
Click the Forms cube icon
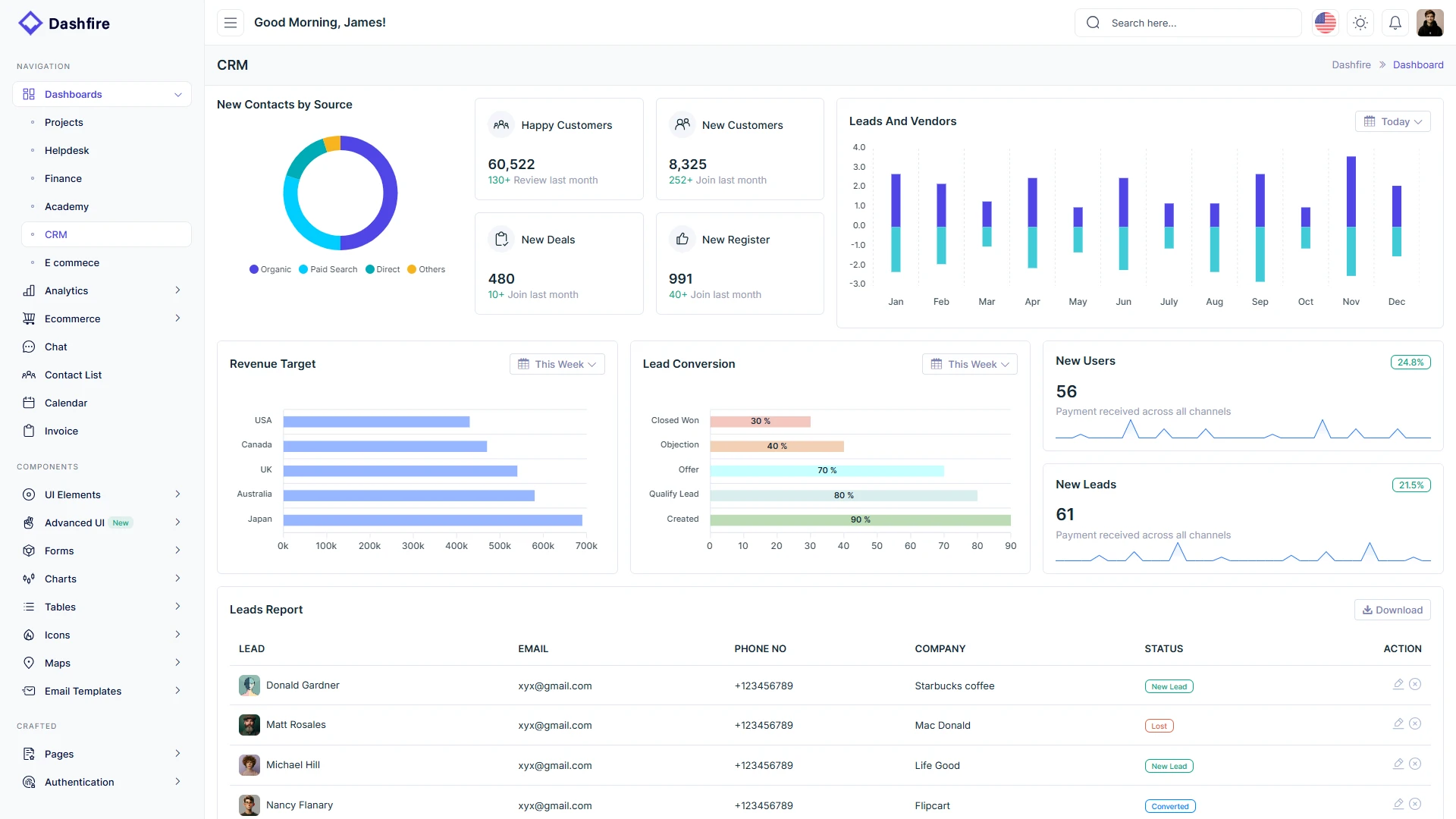[29, 551]
